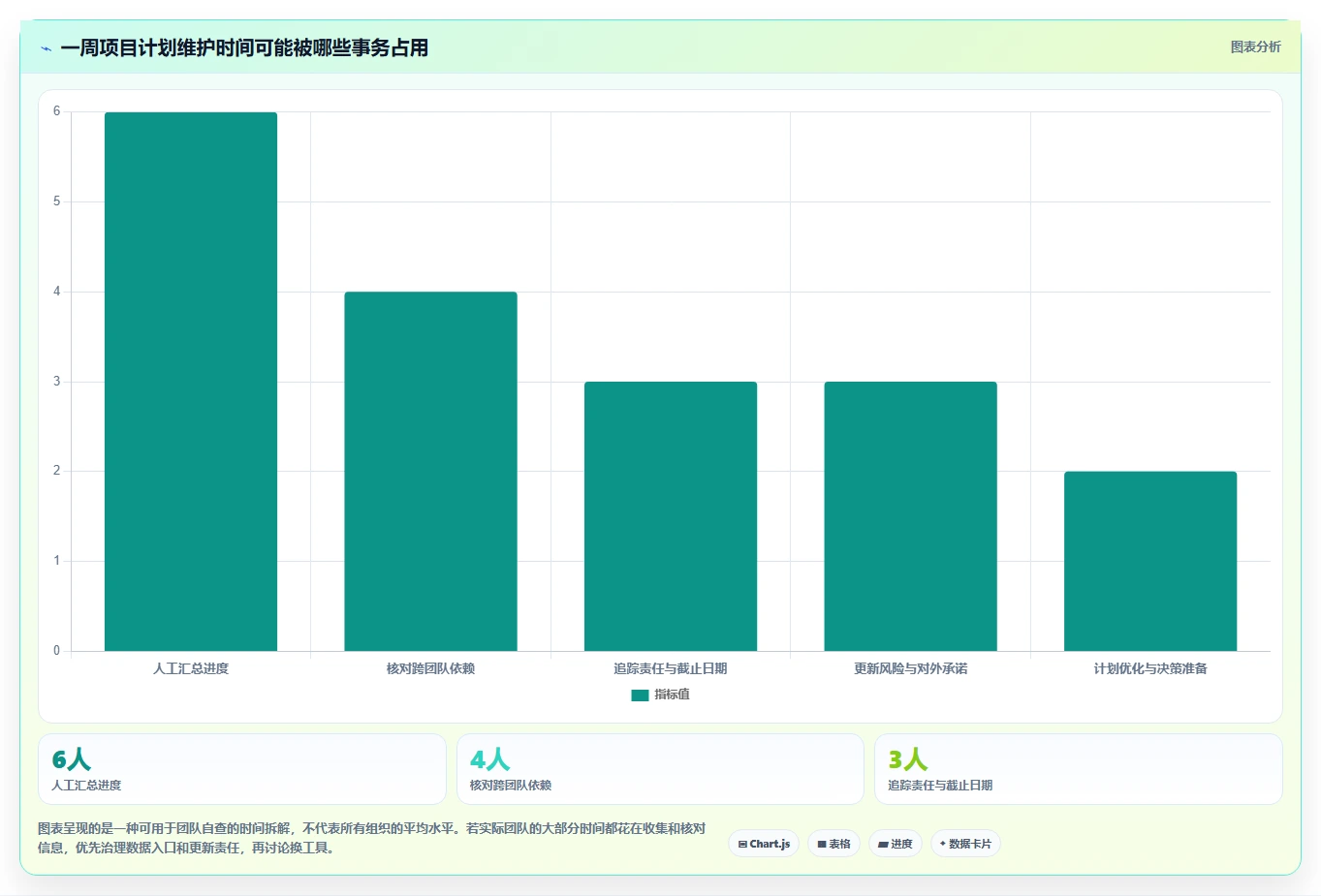Click the y-axis value 4
This screenshot has width=1321, height=896.
click(x=56, y=292)
